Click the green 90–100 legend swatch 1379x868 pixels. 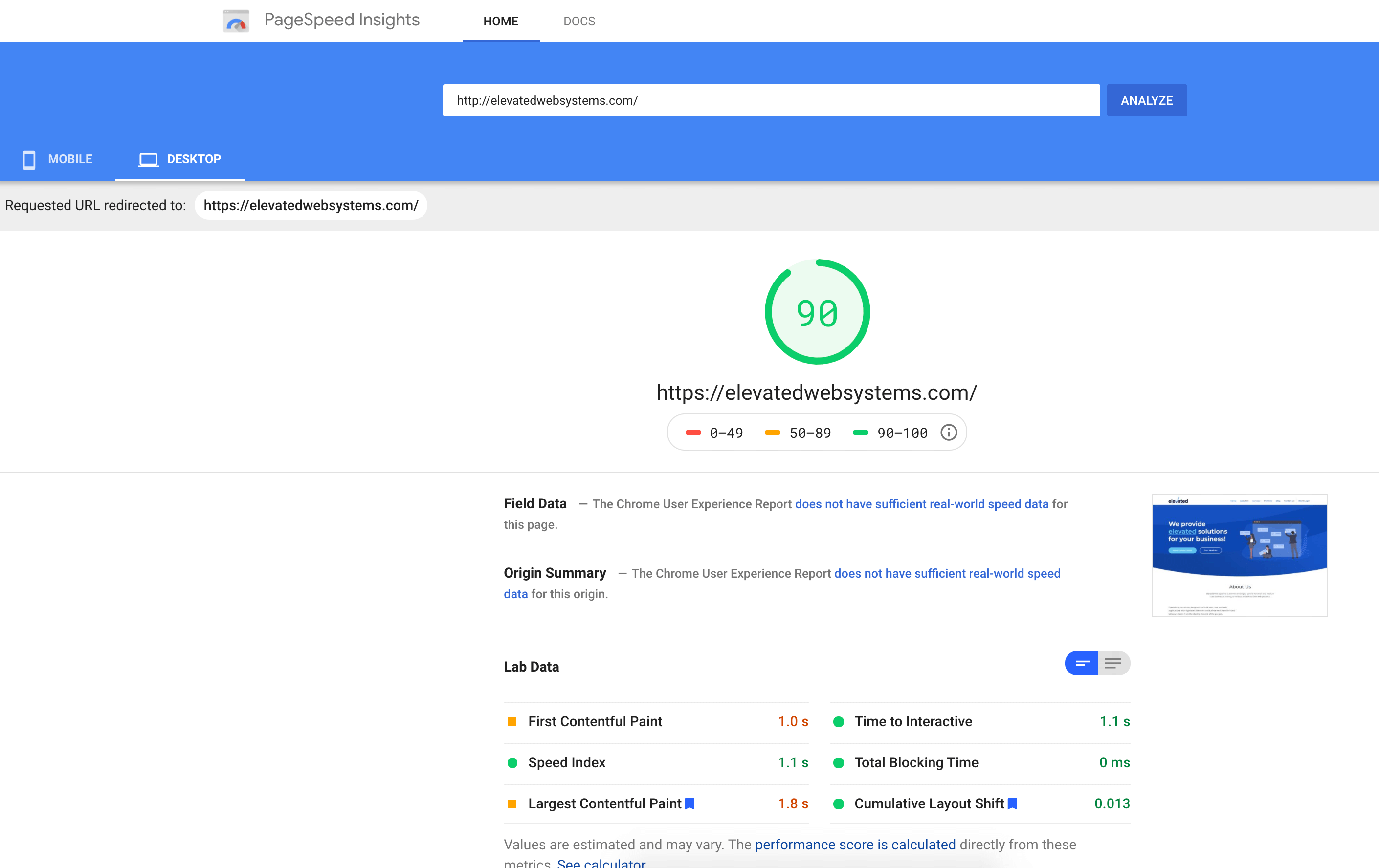(x=860, y=433)
